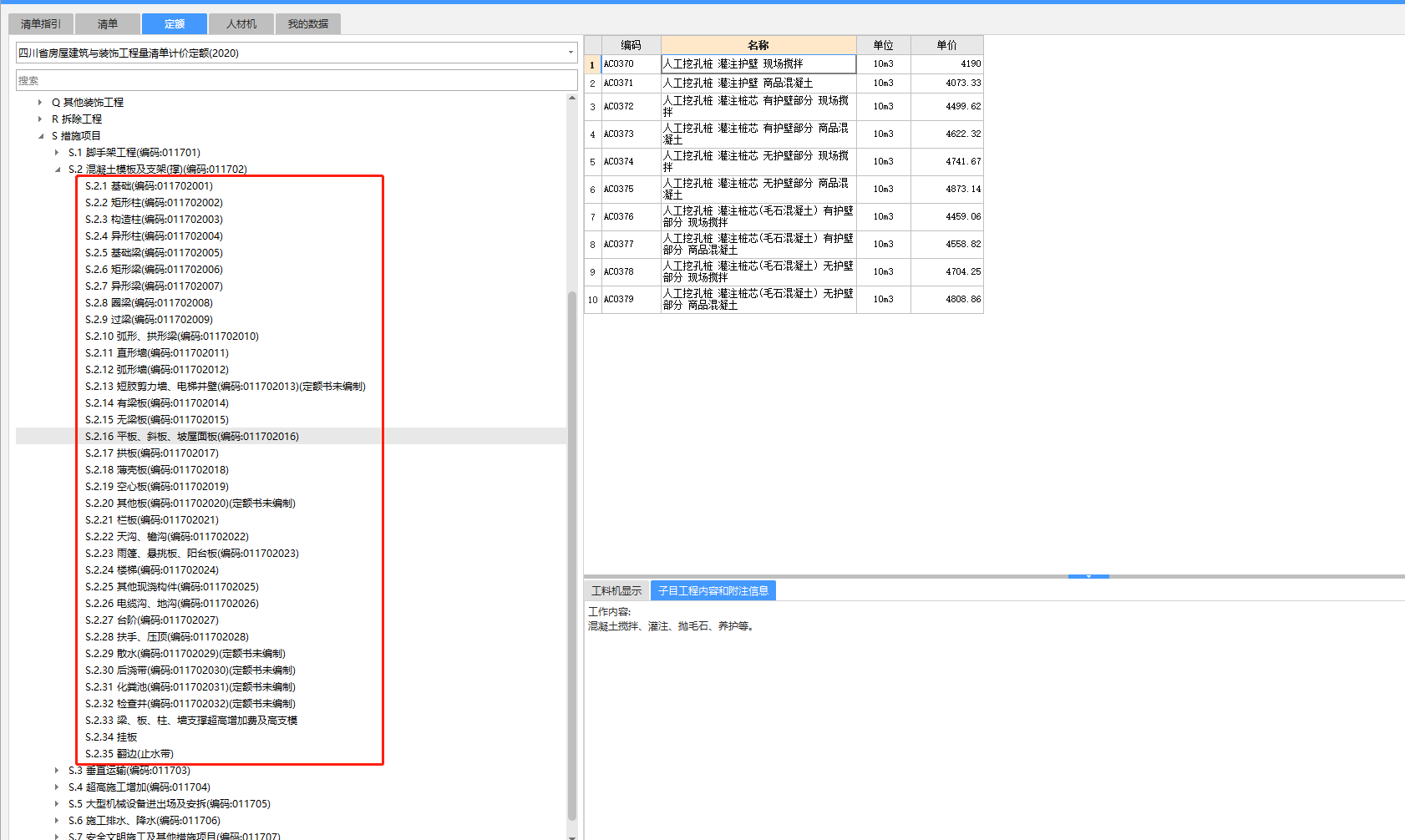
Task: Select row number 10 header
Action: 592,300
